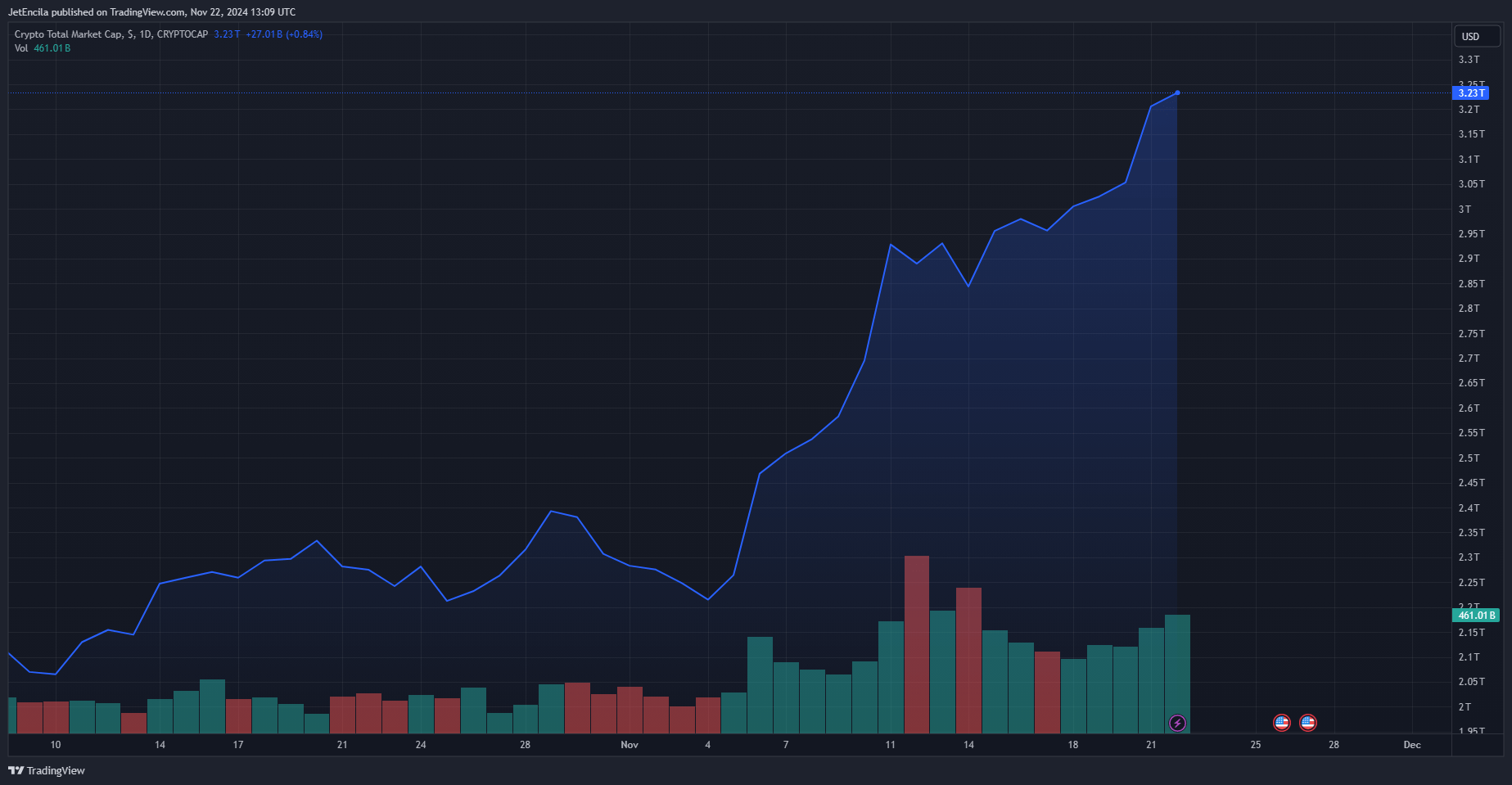Click the TradingView logo icon
The image size is (1512, 785).
pos(16,770)
